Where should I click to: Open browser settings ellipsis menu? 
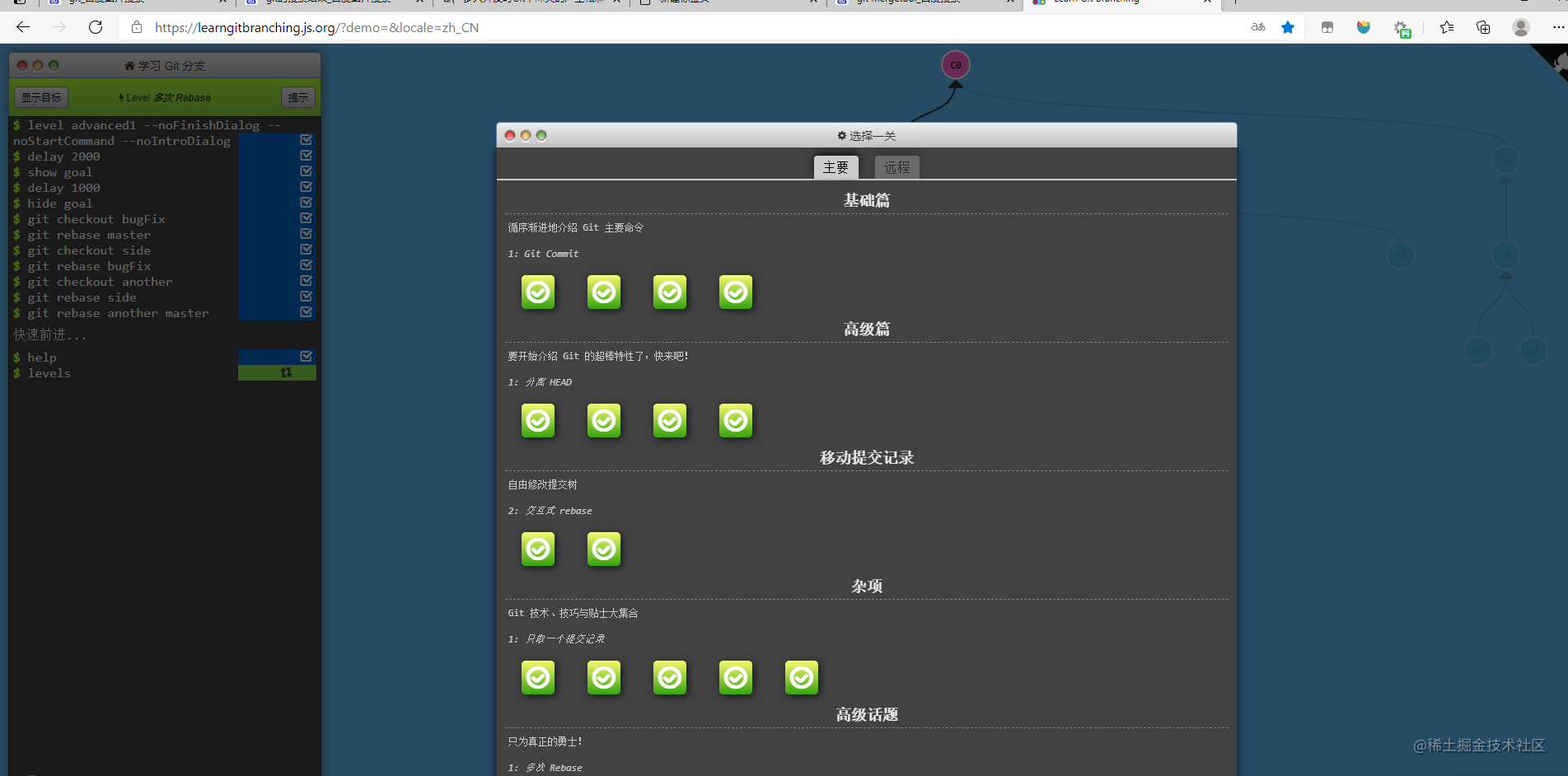click(x=1558, y=27)
